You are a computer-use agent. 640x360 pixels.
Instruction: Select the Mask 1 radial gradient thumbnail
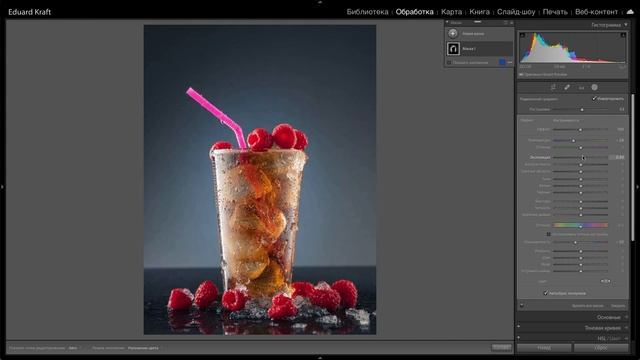(x=453, y=49)
